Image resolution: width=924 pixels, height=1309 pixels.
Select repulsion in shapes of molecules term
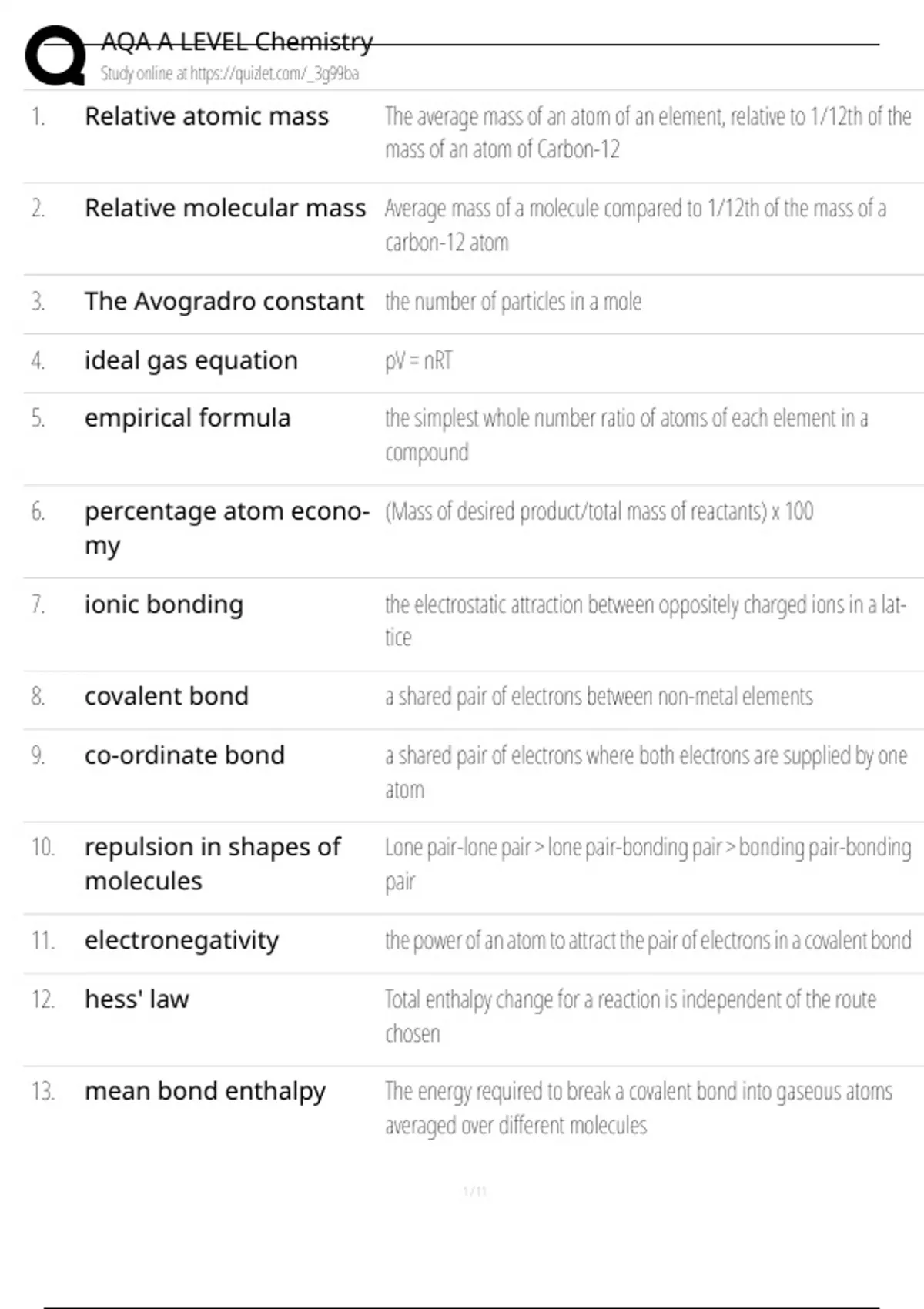coord(212,863)
